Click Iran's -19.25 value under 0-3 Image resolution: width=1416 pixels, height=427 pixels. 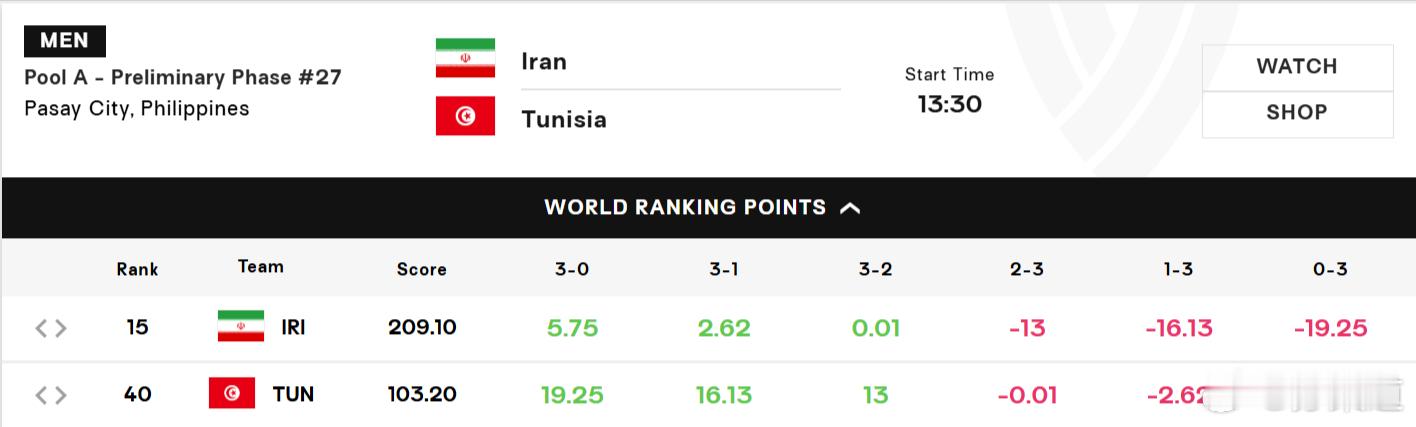[1330, 328]
